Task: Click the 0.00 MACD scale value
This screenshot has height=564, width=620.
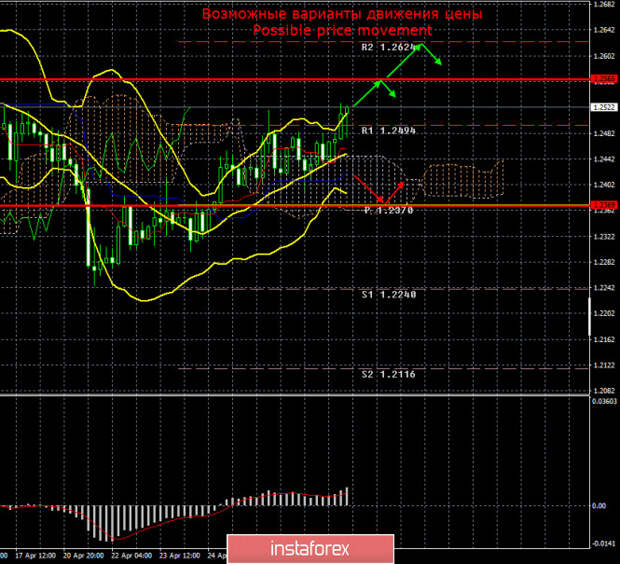Action: (x=600, y=506)
